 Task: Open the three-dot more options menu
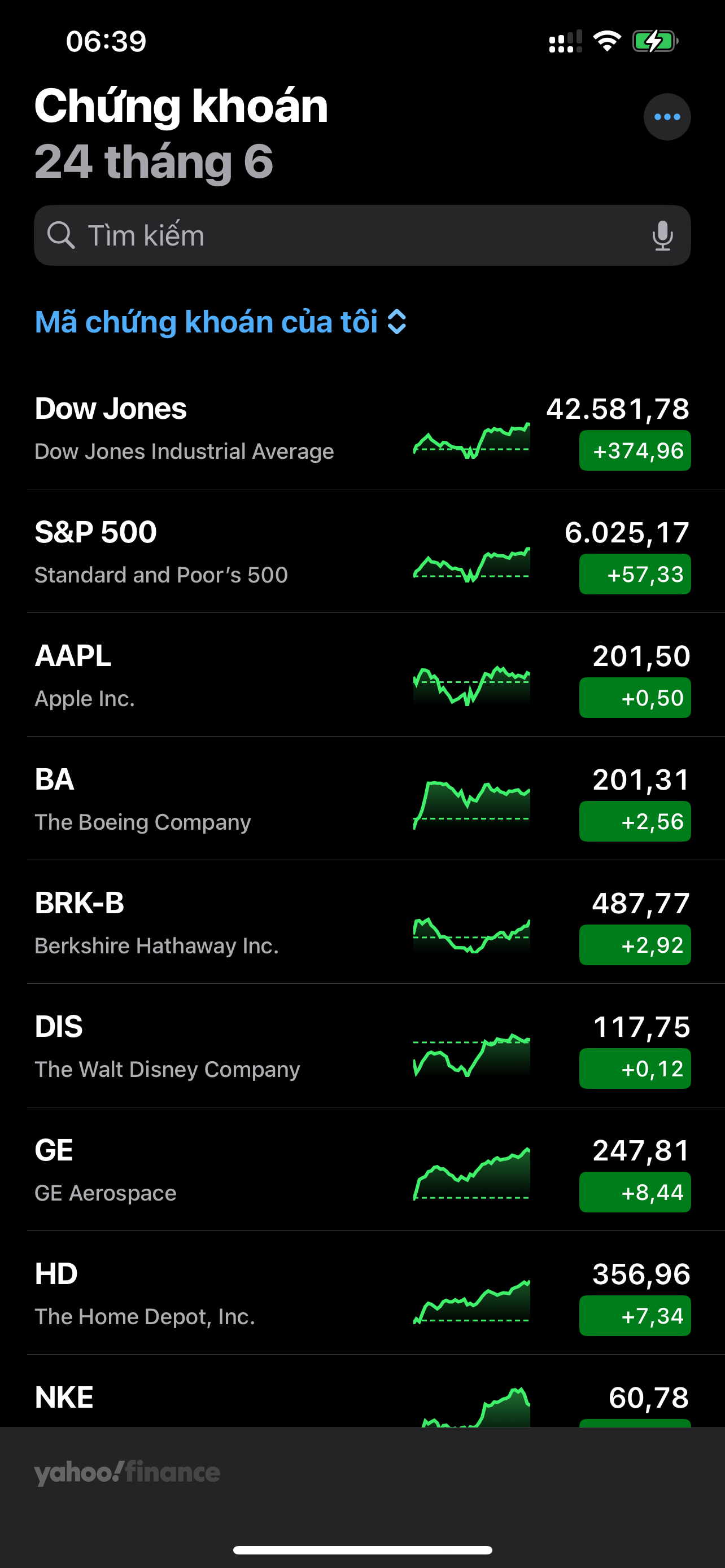667,117
